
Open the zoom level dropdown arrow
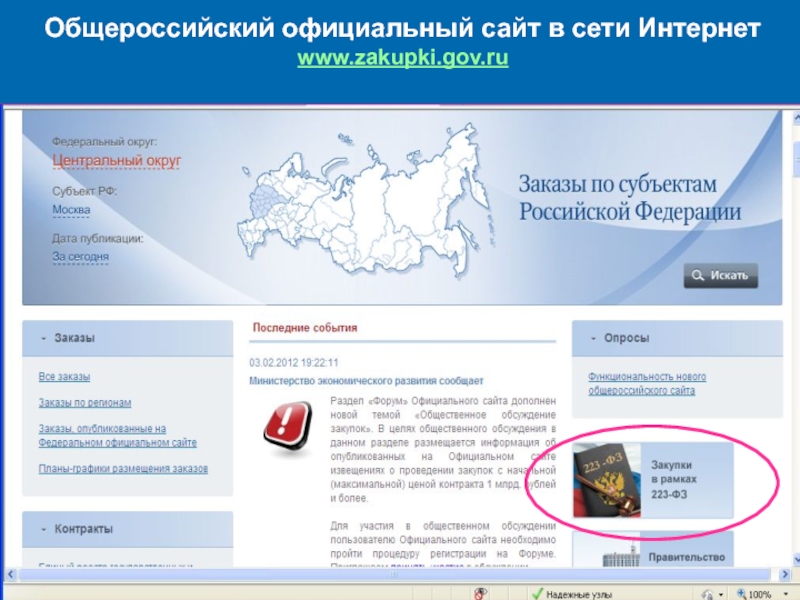(784, 595)
